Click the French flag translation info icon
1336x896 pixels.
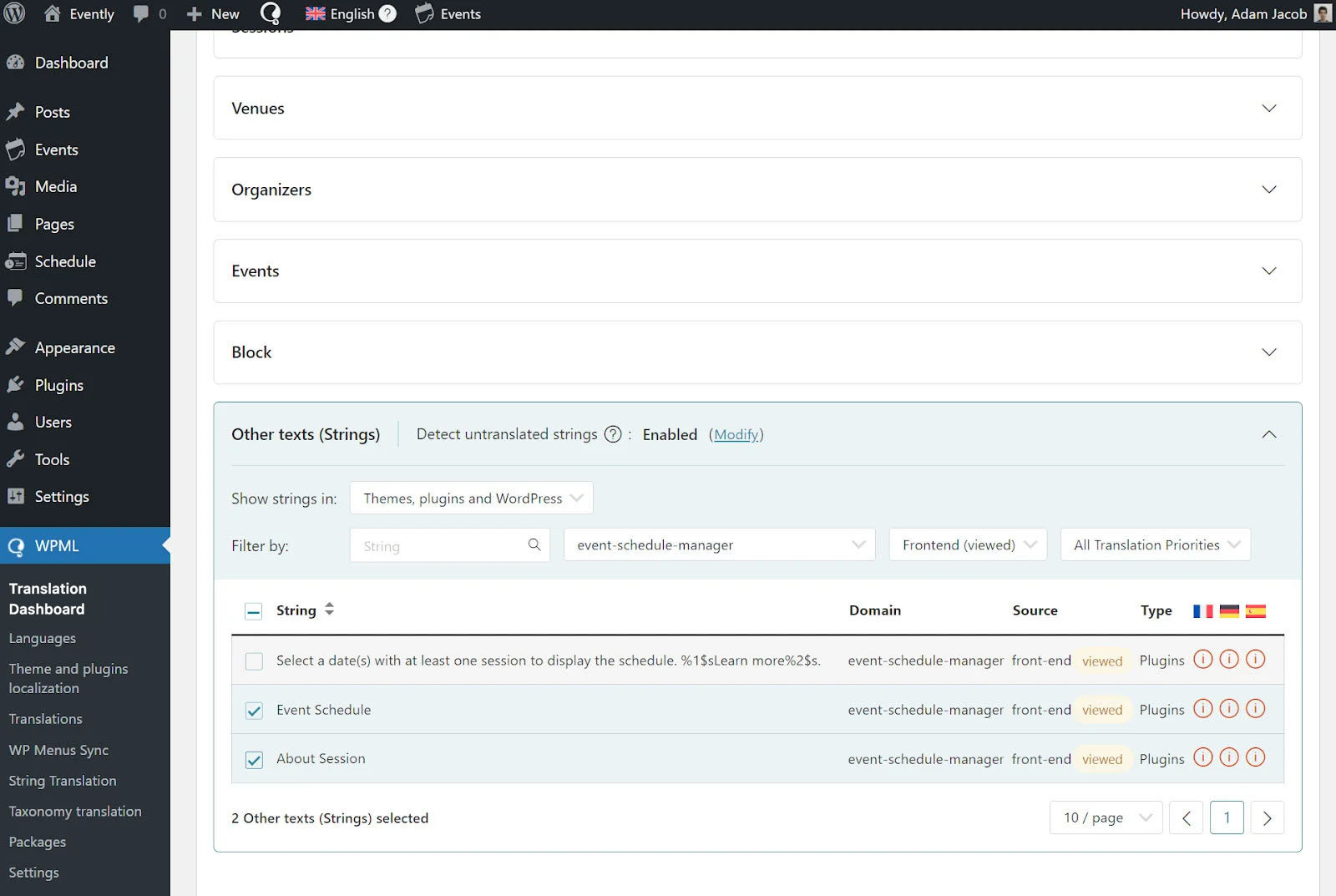[1202, 660]
